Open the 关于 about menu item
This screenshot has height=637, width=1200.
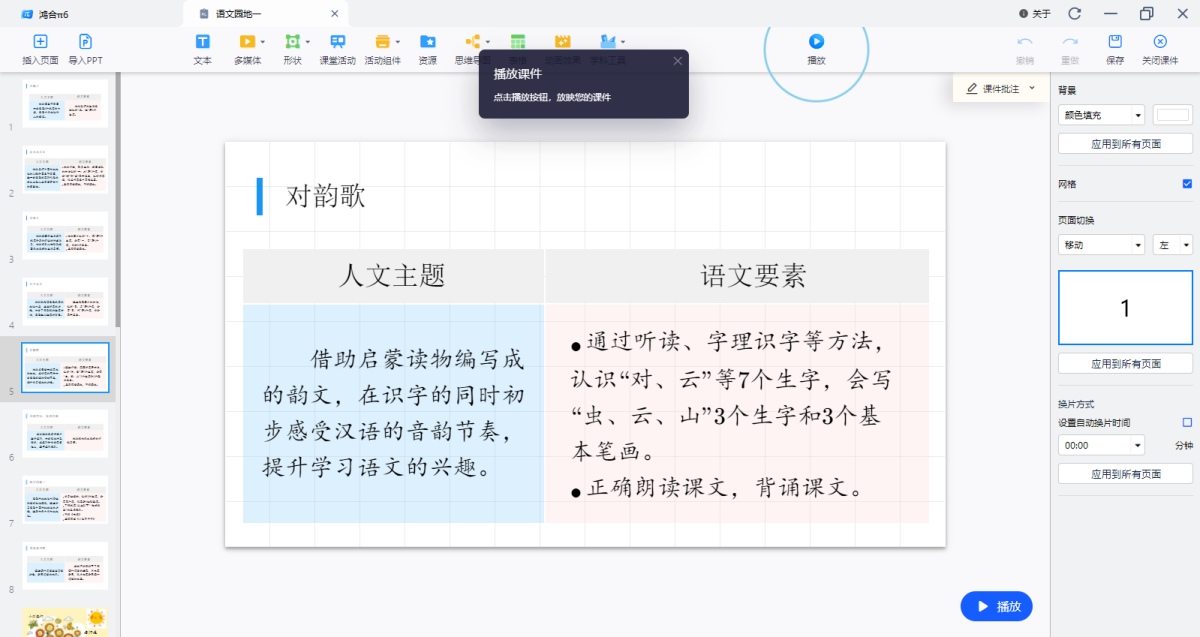point(1035,14)
